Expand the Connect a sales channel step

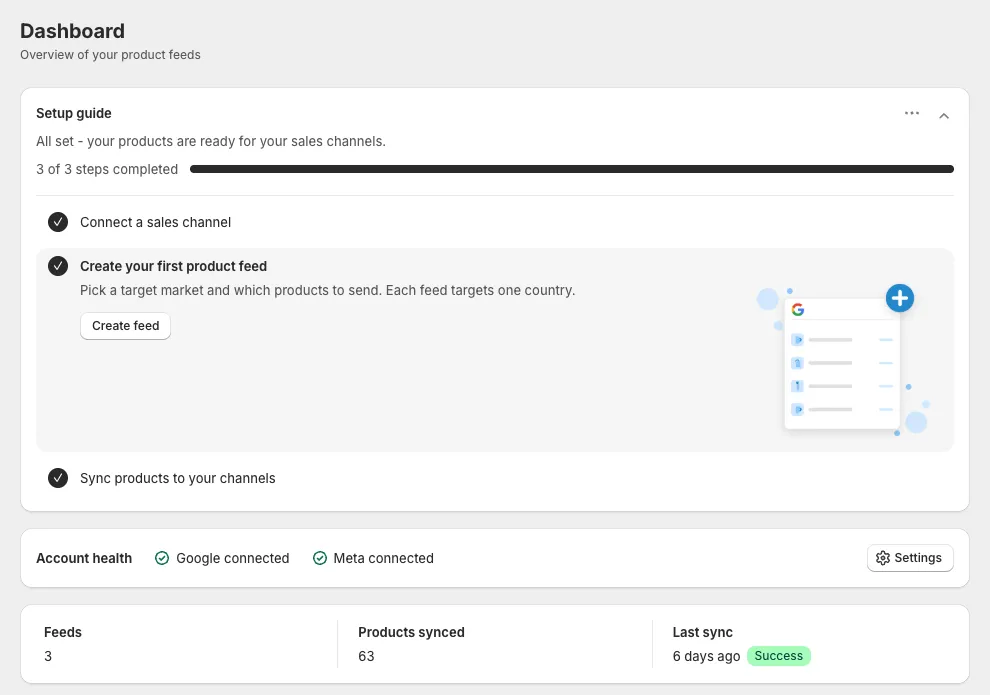(x=155, y=222)
